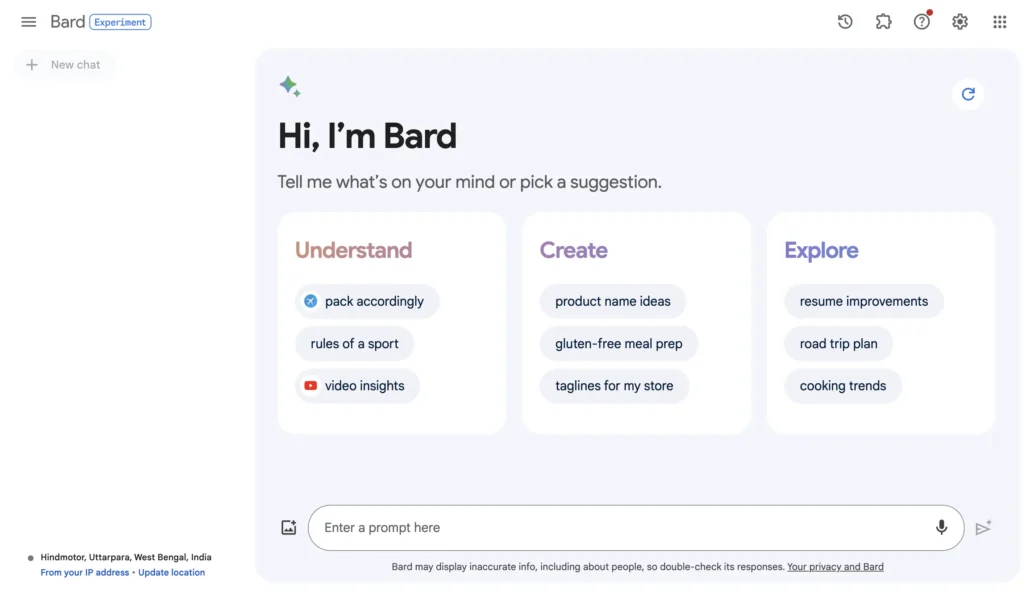1024x602 pixels.
Task: Refresh suggestions with the reload icon
Action: pyautogui.click(x=967, y=93)
